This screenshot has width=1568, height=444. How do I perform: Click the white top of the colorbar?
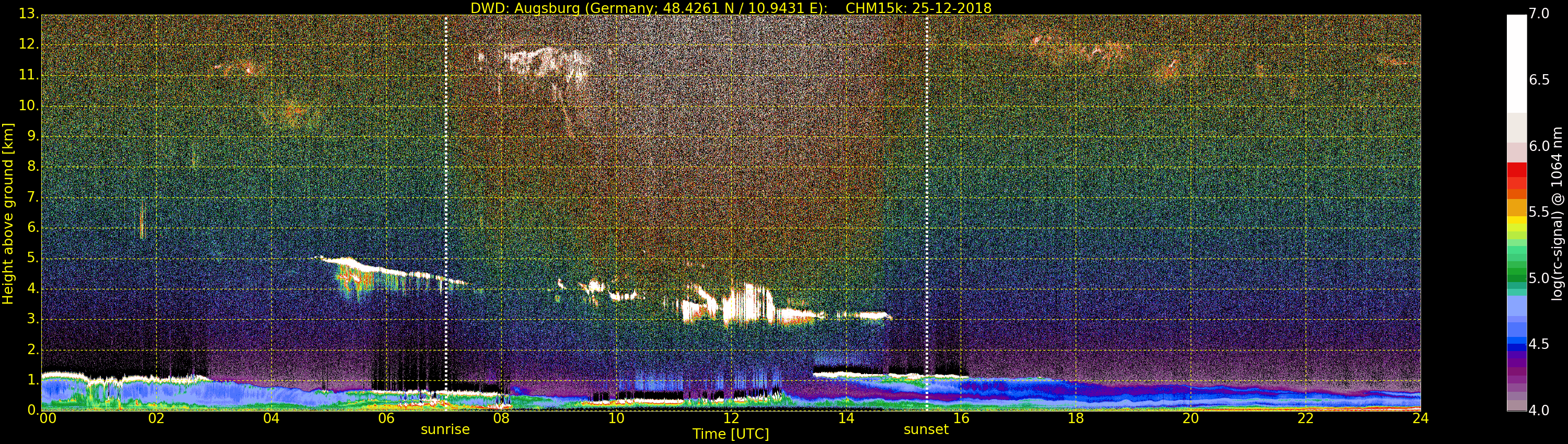[1517, 64]
